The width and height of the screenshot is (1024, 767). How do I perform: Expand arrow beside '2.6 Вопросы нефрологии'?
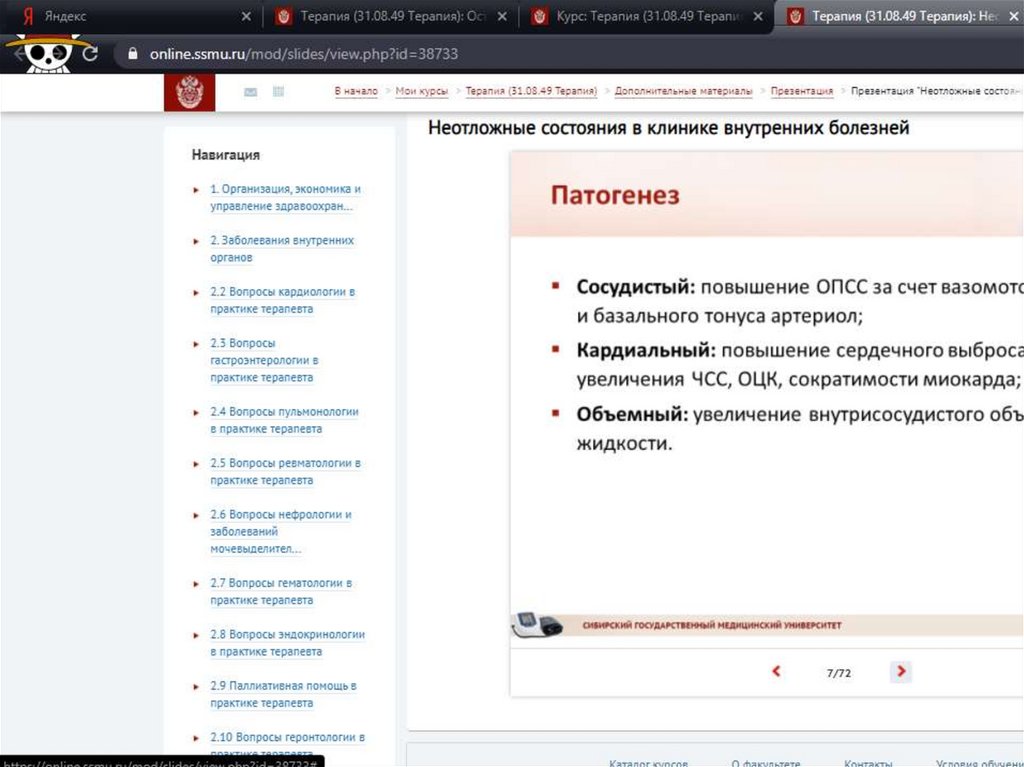pyautogui.click(x=196, y=515)
